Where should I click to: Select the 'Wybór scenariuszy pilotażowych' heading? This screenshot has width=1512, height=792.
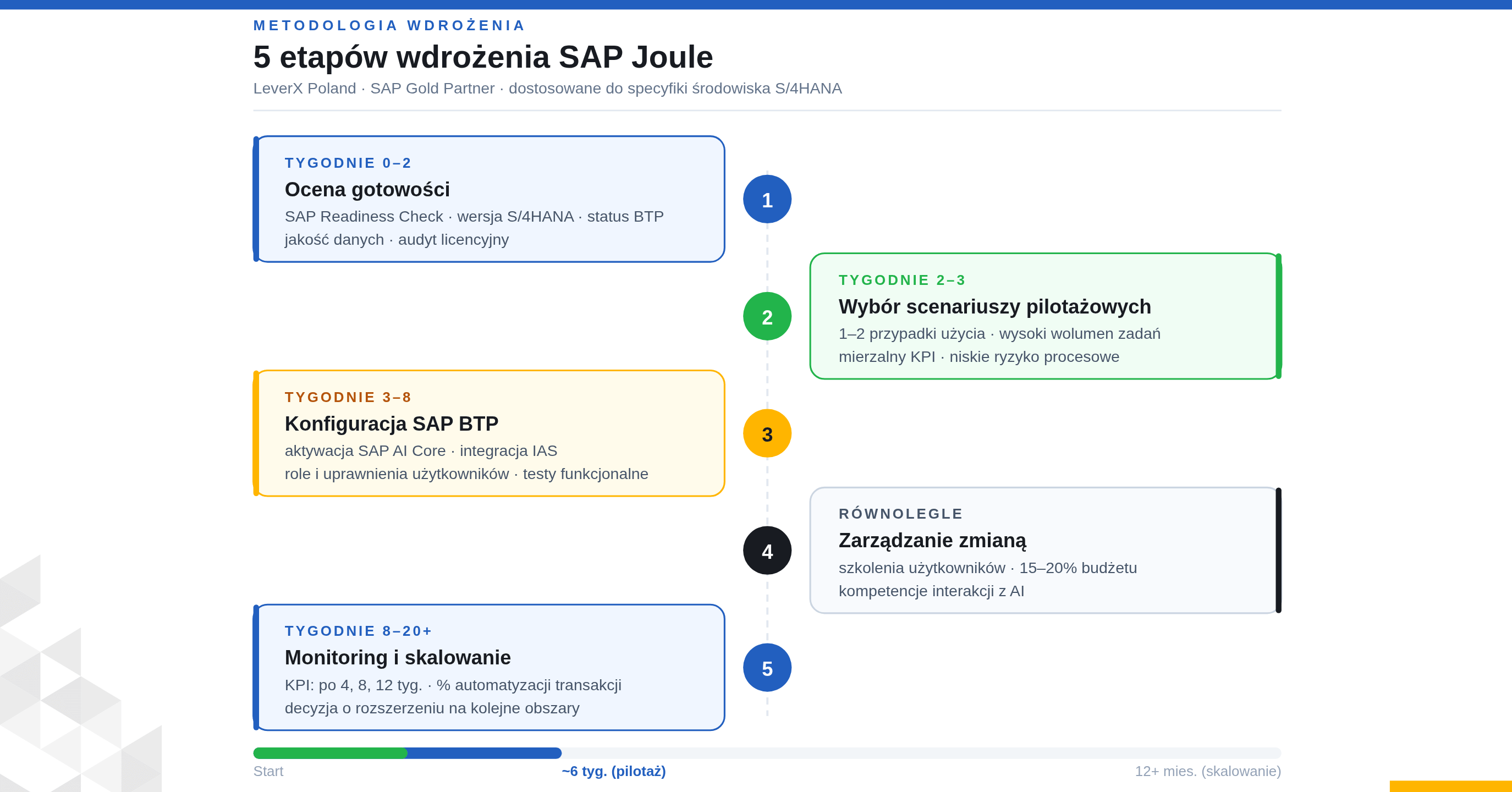click(x=994, y=306)
